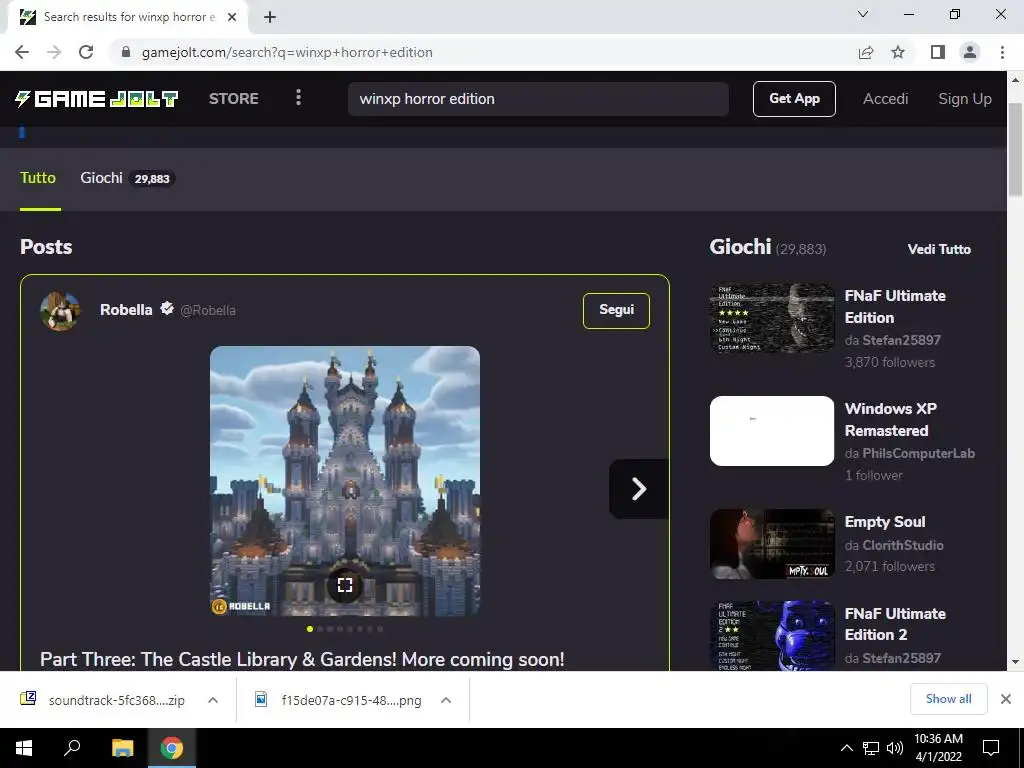The image size is (1024, 768).
Task: Close the Search results tab
Action: pyautogui.click(x=232, y=17)
